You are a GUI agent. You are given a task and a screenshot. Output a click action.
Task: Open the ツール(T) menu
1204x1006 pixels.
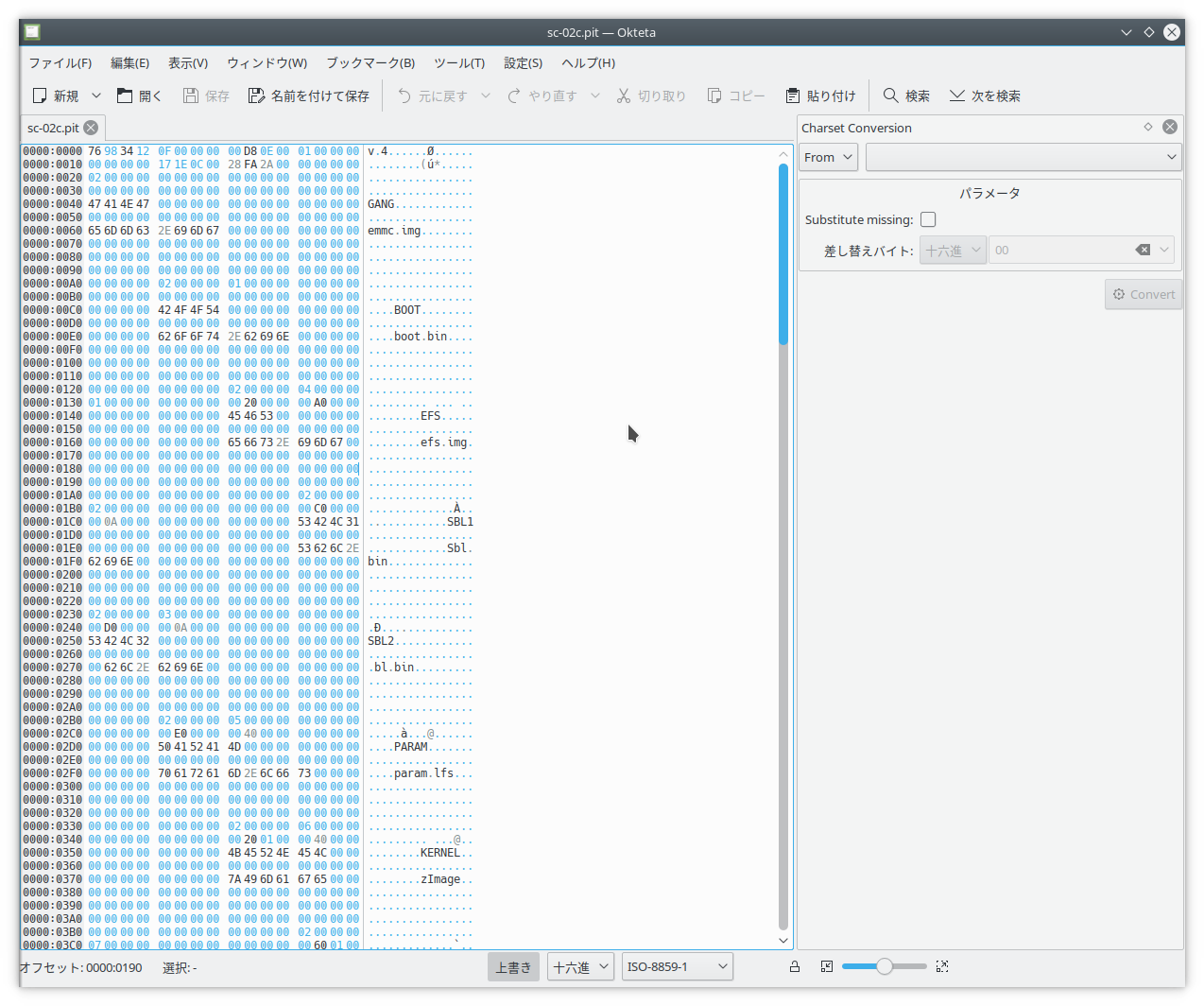[x=459, y=62]
